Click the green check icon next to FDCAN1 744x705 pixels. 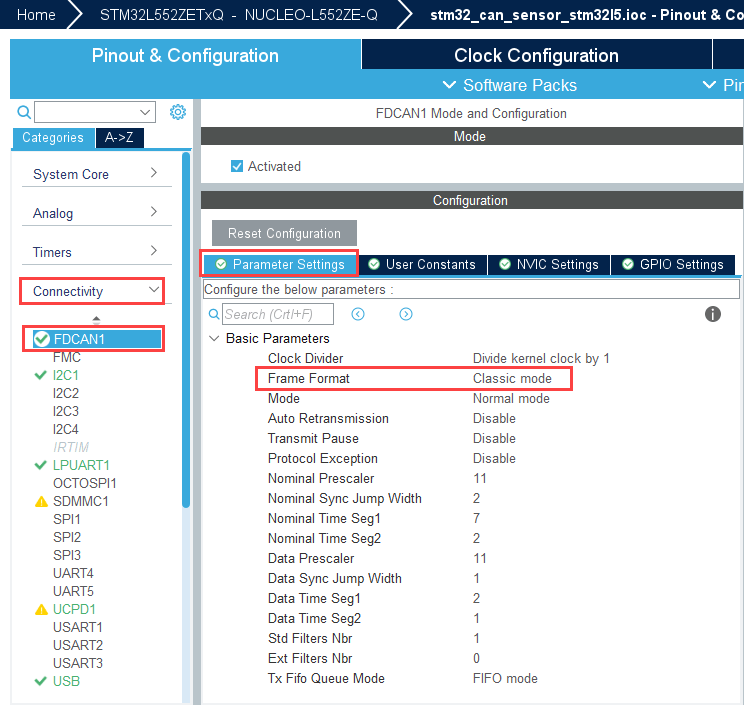pyautogui.click(x=42, y=339)
